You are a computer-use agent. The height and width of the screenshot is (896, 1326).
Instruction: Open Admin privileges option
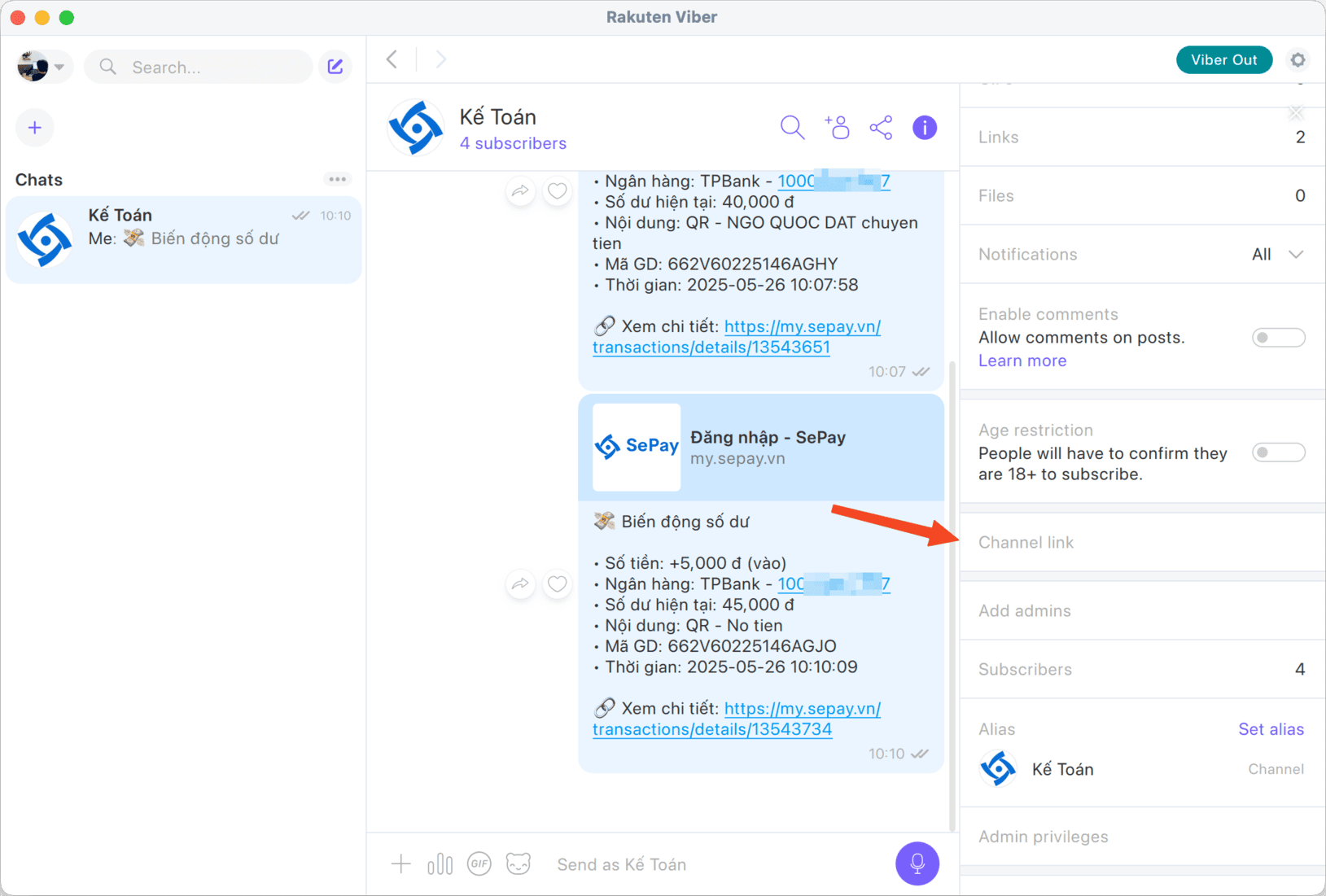click(x=1142, y=837)
